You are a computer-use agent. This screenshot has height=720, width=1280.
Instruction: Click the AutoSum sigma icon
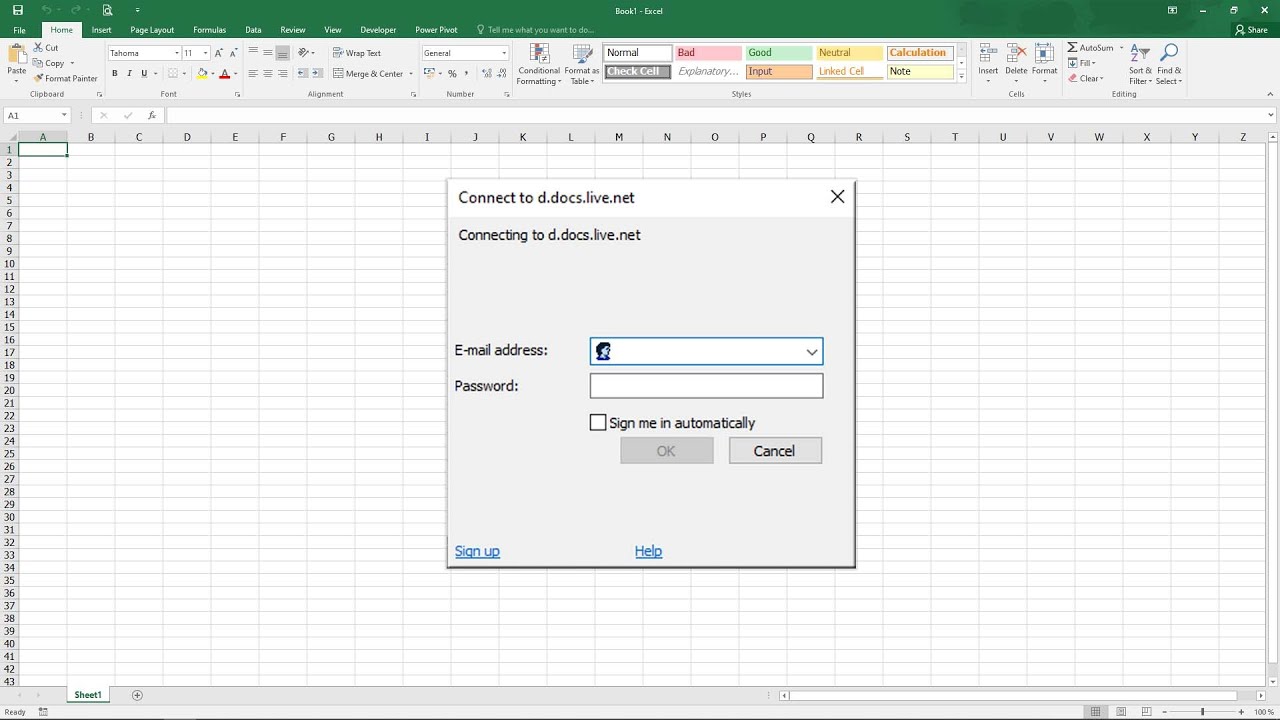tap(1072, 48)
